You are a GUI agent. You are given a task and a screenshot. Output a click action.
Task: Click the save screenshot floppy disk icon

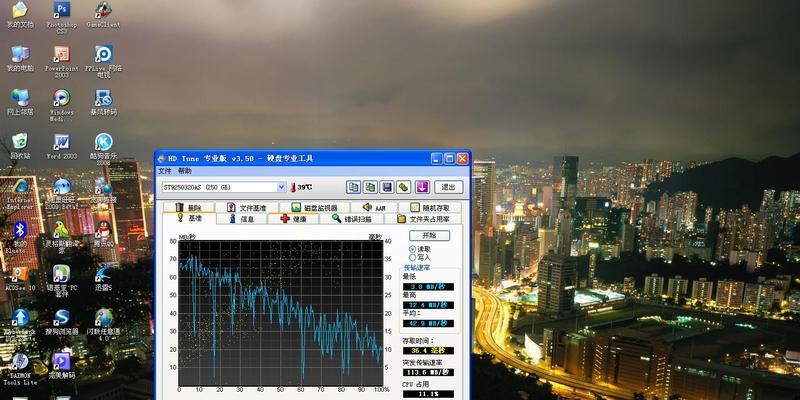pyautogui.click(x=387, y=187)
